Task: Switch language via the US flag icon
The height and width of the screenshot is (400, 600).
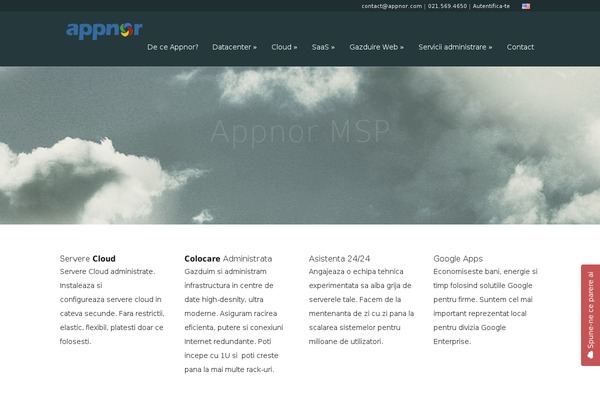Action: point(526,6)
